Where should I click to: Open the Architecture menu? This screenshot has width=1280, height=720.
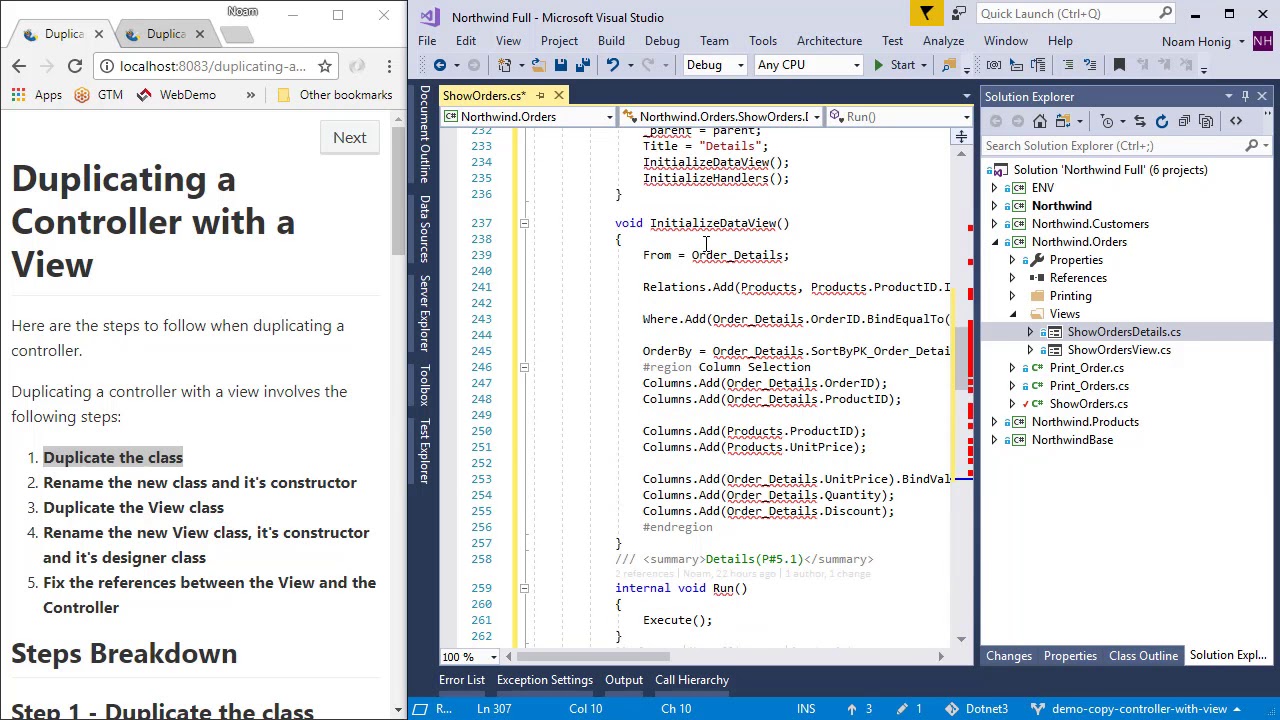coord(829,41)
